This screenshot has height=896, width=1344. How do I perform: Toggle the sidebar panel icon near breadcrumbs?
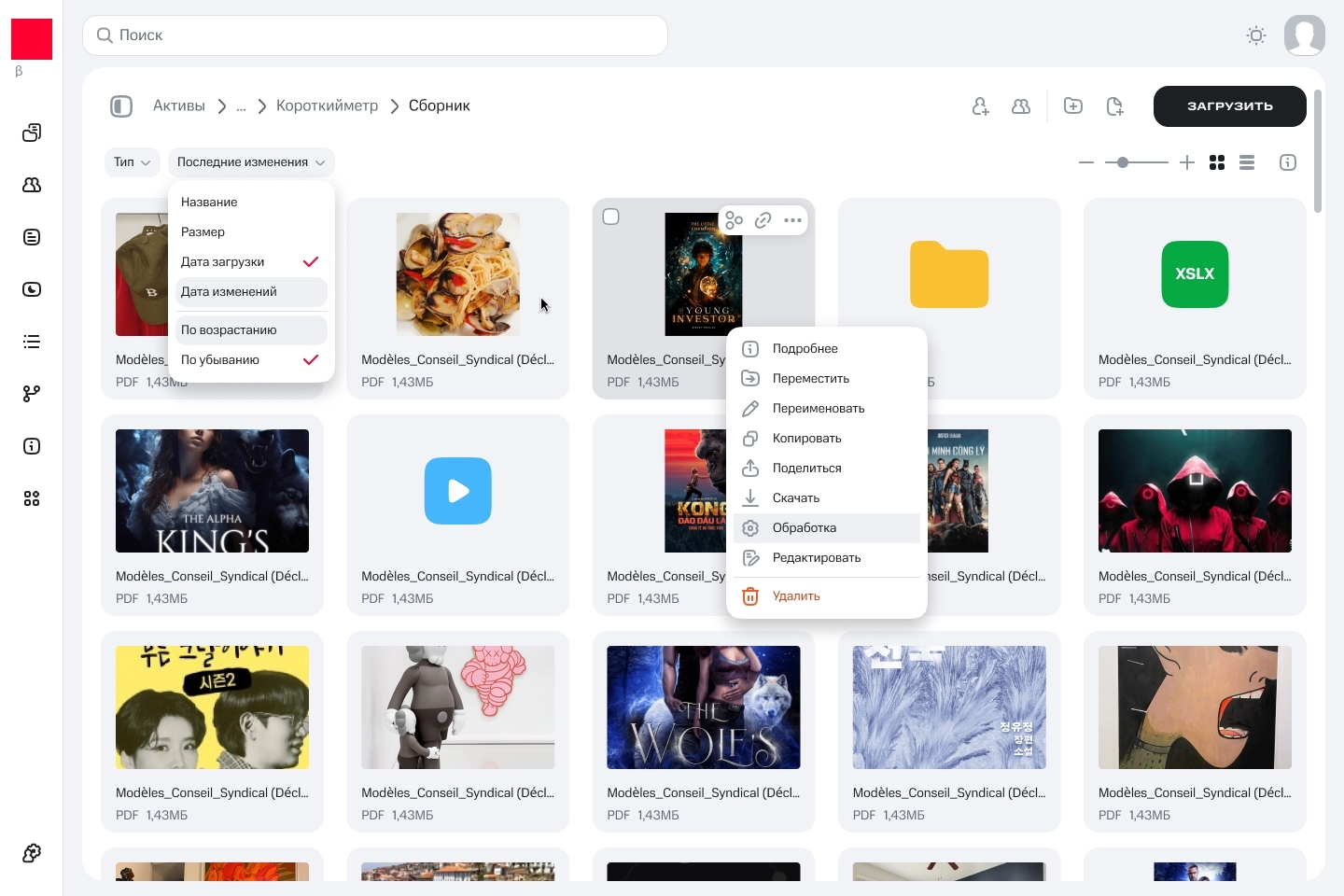[x=121, y=106]
